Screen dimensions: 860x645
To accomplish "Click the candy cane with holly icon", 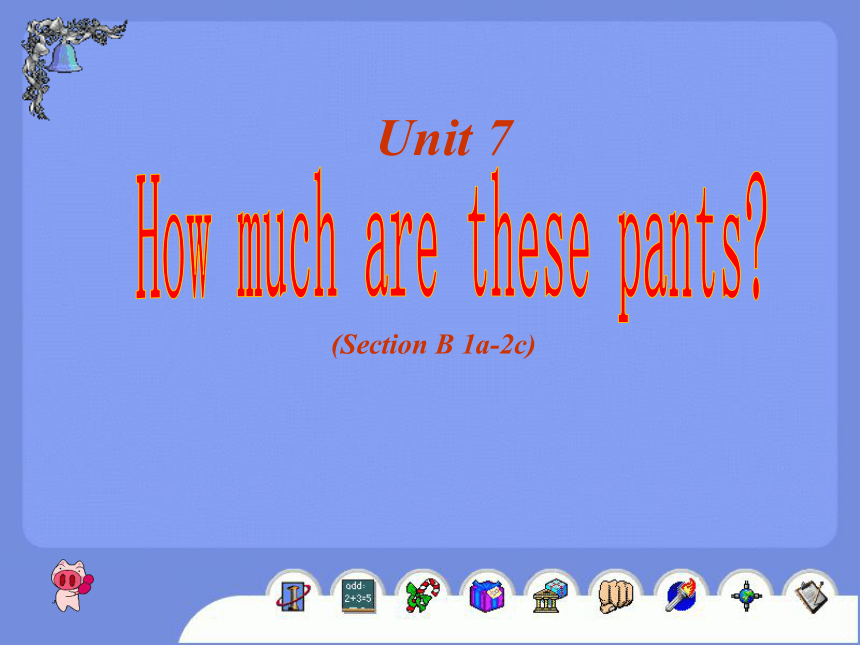I will [x=422, y=596].
